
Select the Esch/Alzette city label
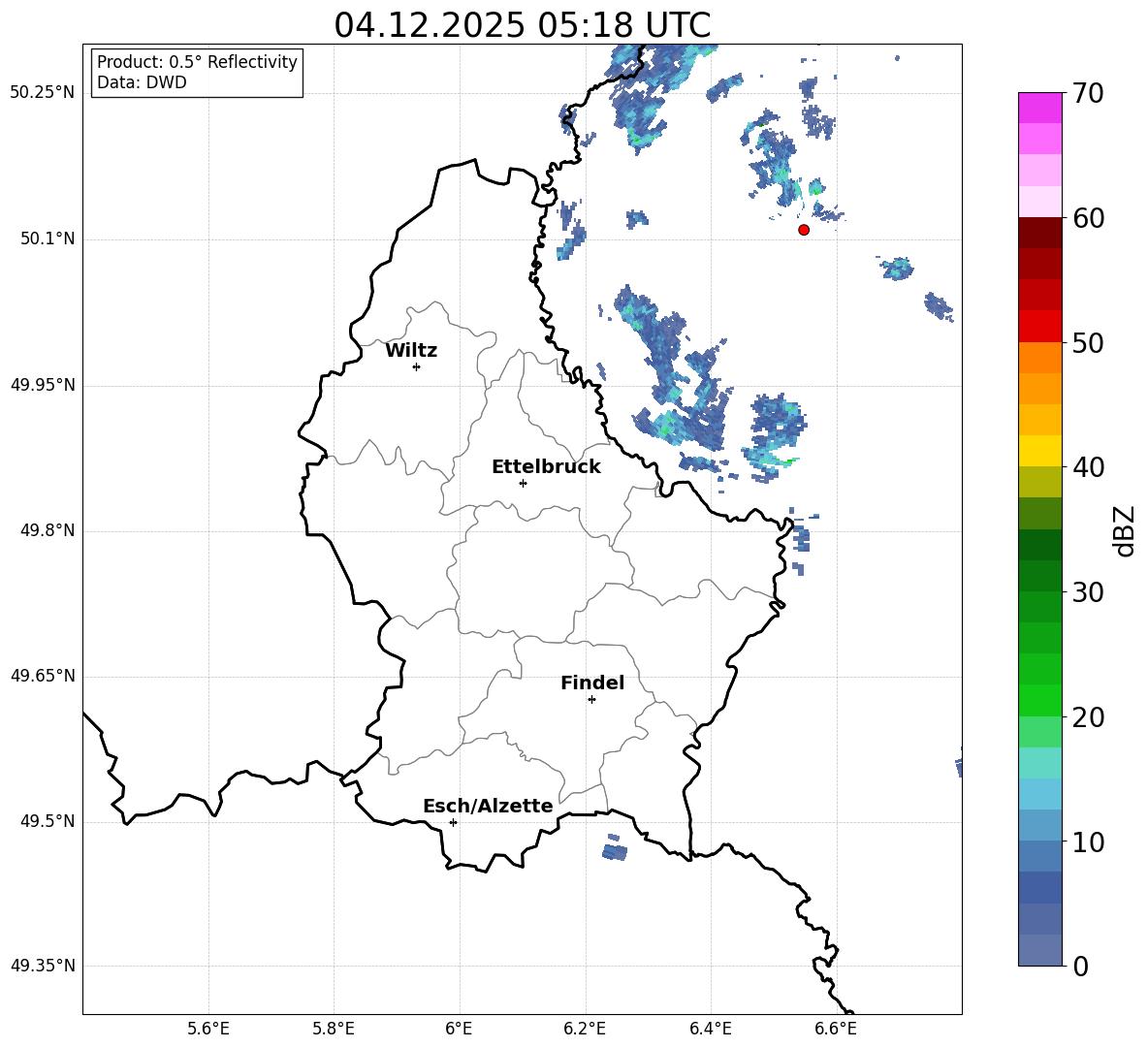488,806
